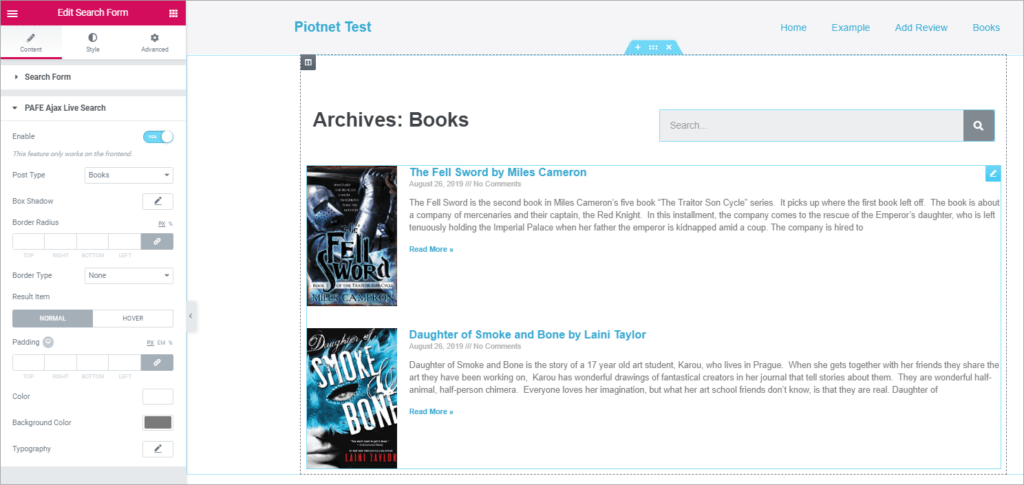1024x485 pixels.
Task: Open the Background Color swatch
Action: pyautogui.click(x=158, y=423)
